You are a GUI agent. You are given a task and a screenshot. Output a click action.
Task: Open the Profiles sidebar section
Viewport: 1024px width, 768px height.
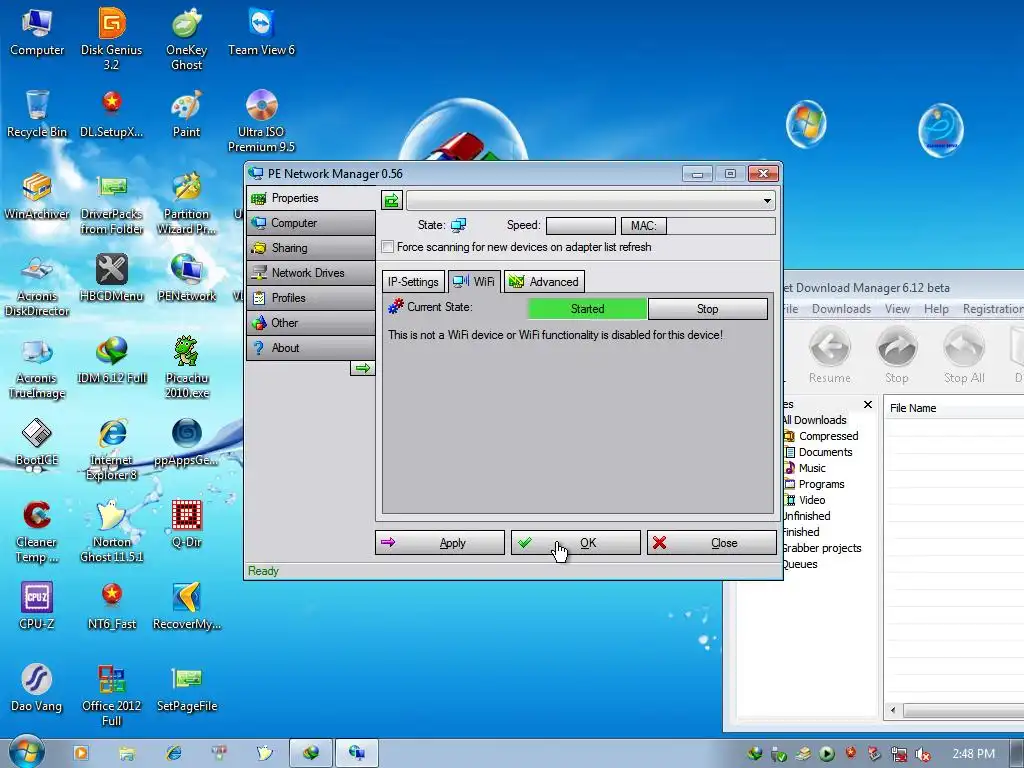click(x=311, y=298)
